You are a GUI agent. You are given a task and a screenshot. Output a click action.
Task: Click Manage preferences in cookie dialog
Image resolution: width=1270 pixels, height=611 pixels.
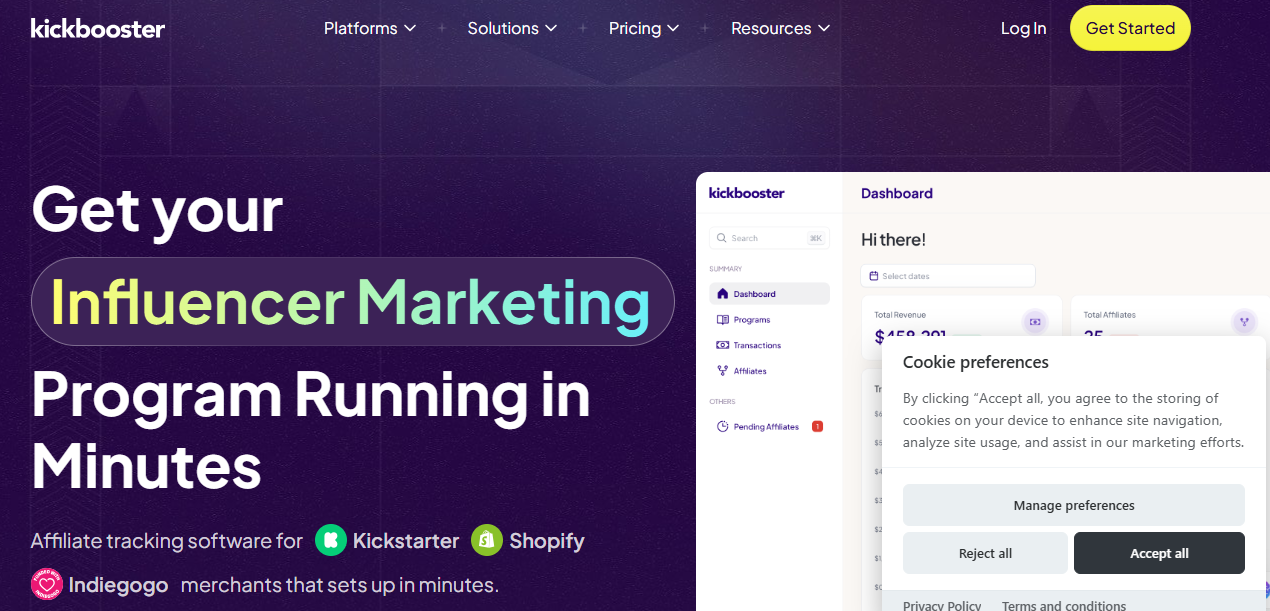pyautogui.click(x=1073, y=505)
